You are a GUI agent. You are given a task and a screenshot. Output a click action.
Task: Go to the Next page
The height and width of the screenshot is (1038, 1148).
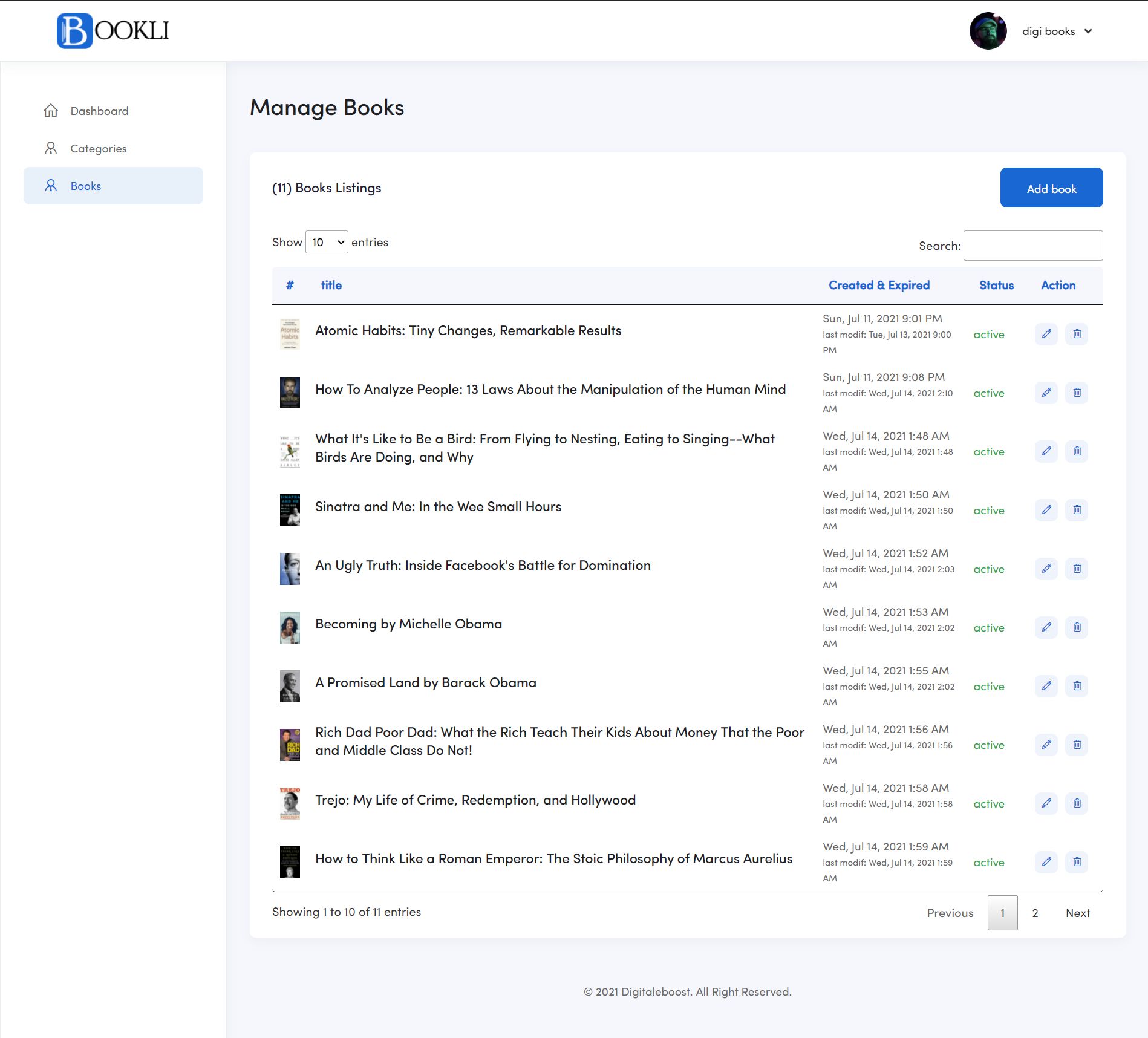tap(1078, 913)
